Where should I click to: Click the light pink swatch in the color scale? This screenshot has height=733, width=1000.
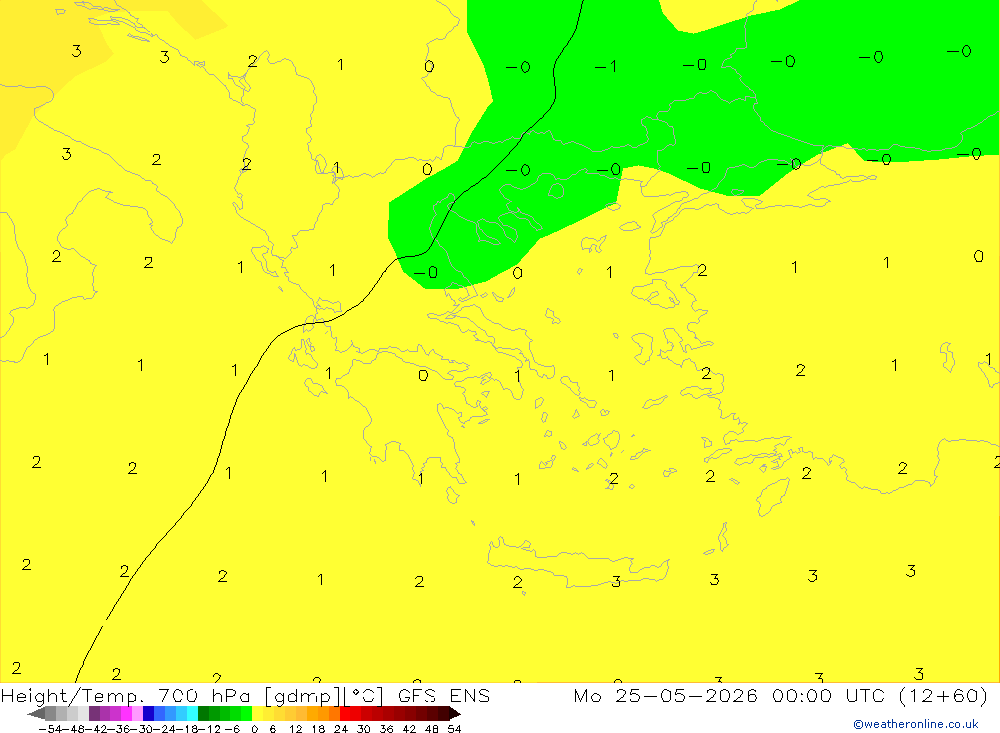(x=137, y=714)
